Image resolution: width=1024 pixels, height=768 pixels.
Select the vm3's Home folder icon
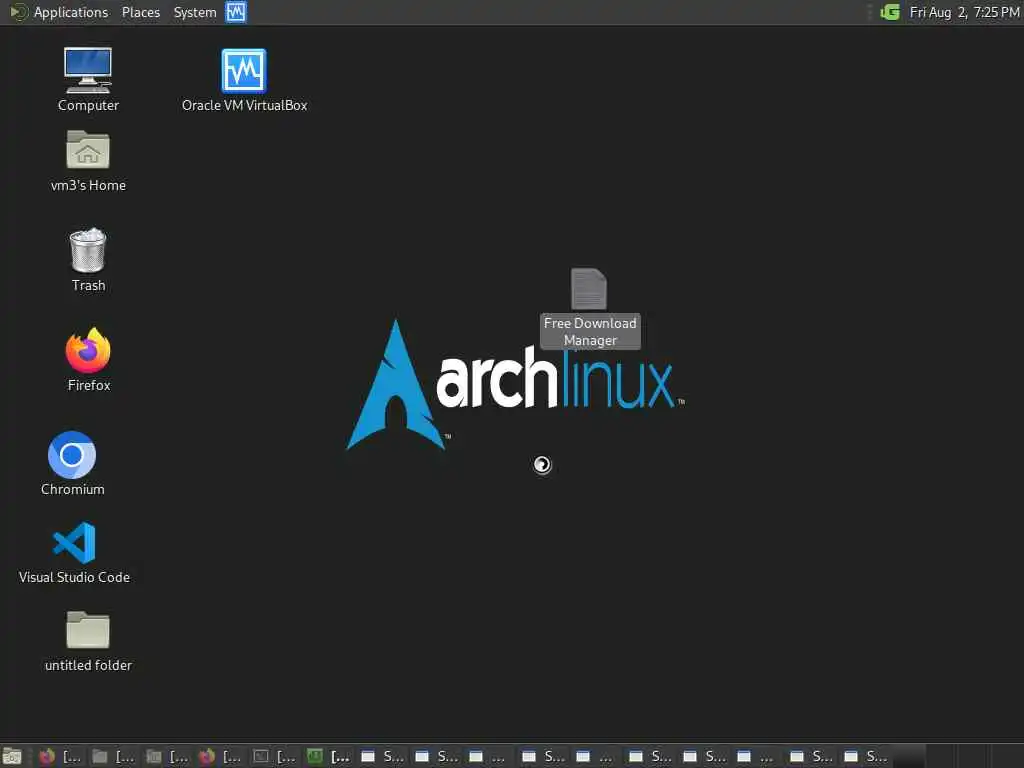(88, 161)
